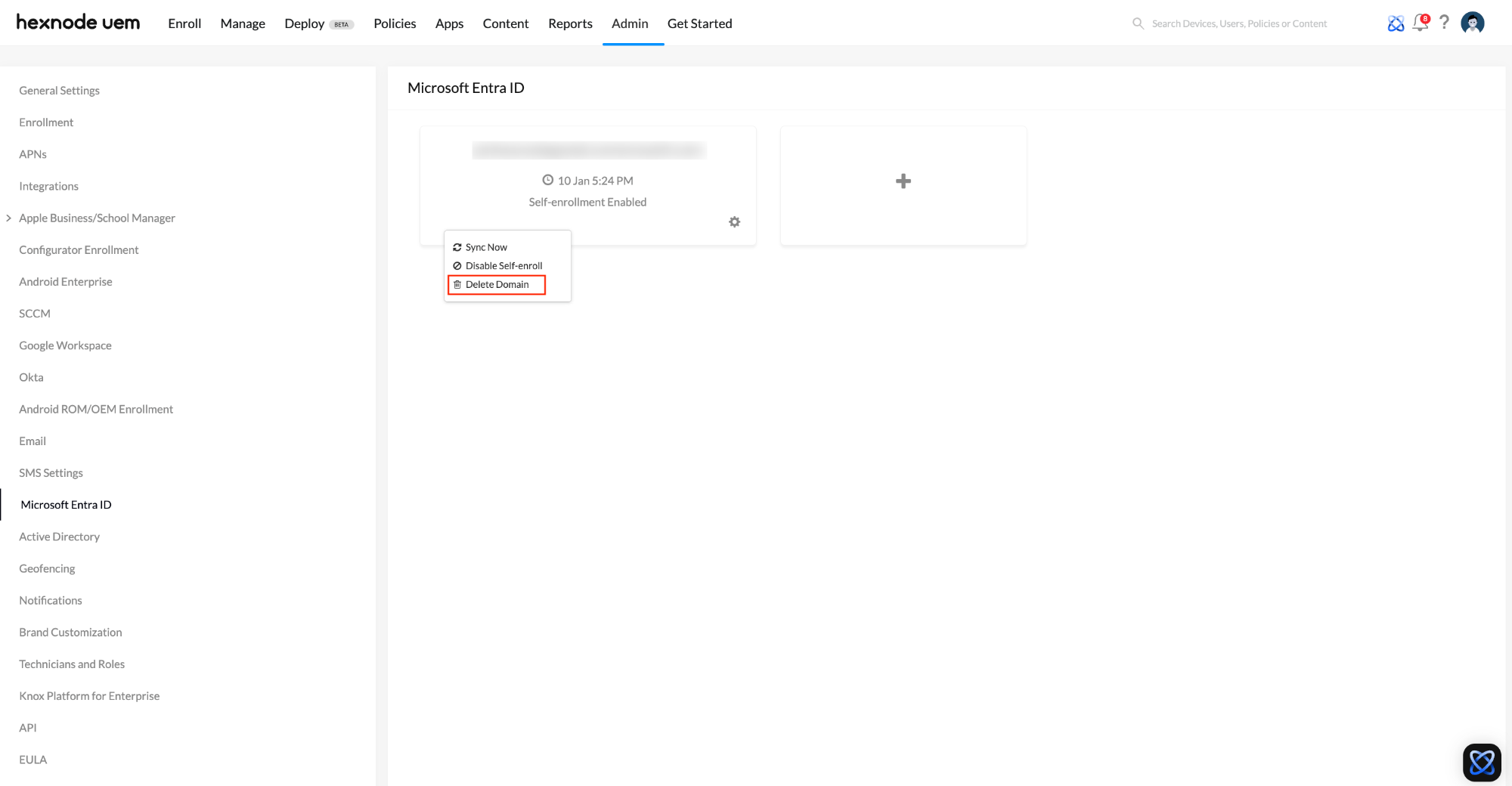The height and width of the screenshot is (786, 1512).
Task: Open the notifications bell icon
Action: point(1421,23)
